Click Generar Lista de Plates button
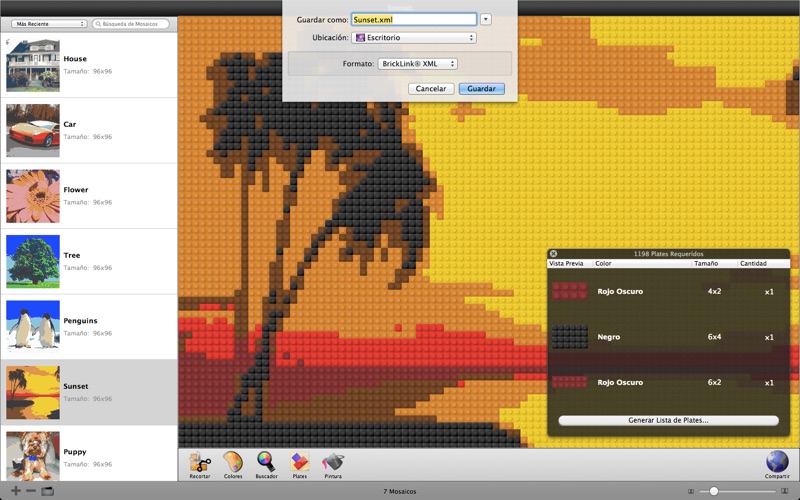The image size is (800, 500). click(668, 420)
